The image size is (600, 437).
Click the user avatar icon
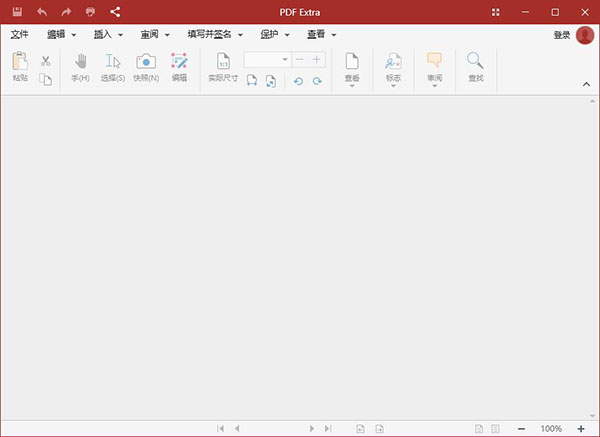pyautogui.click(x=585, y=35)
